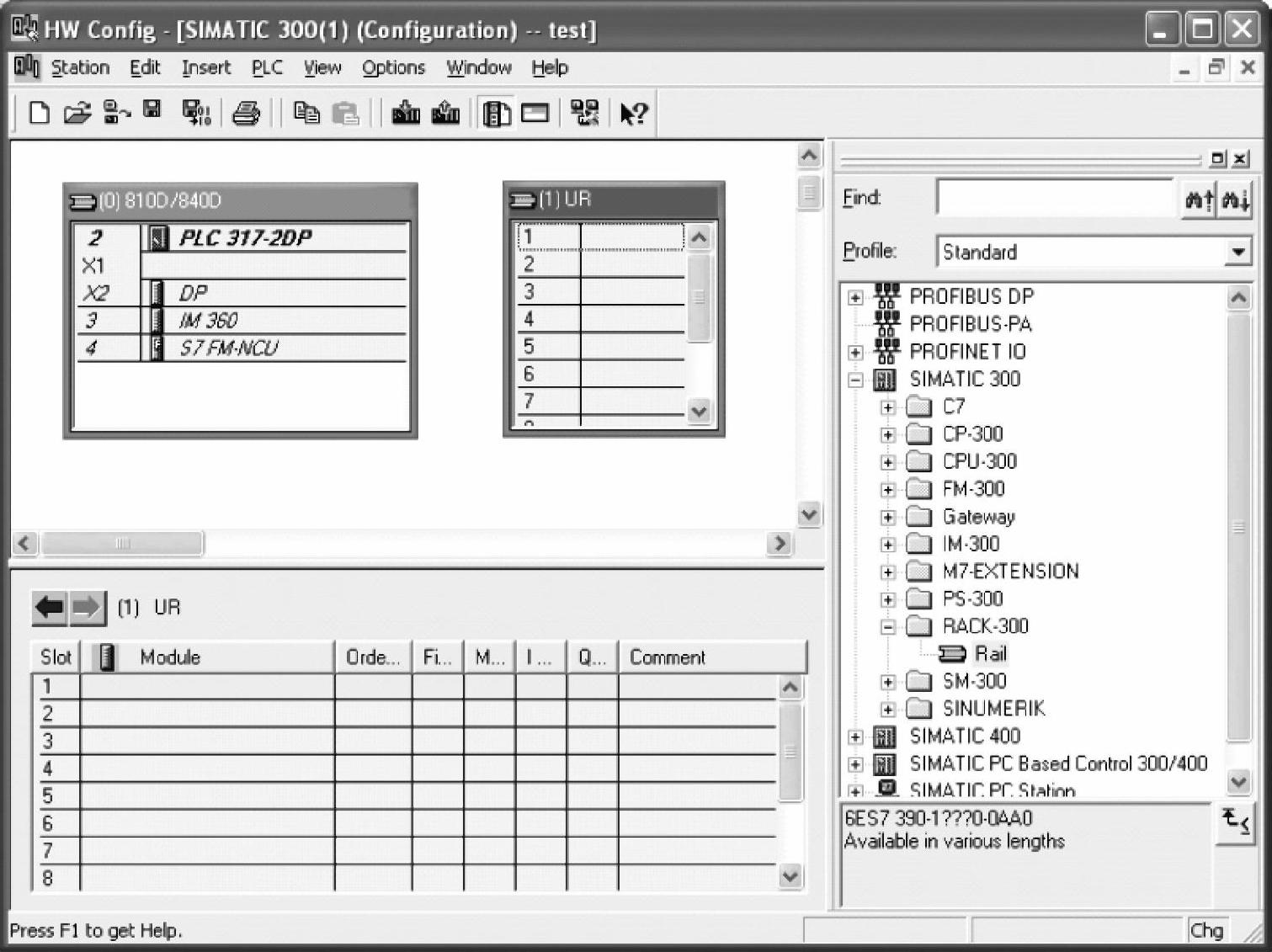Select the Rail item in RACK-300

point(991,653)
